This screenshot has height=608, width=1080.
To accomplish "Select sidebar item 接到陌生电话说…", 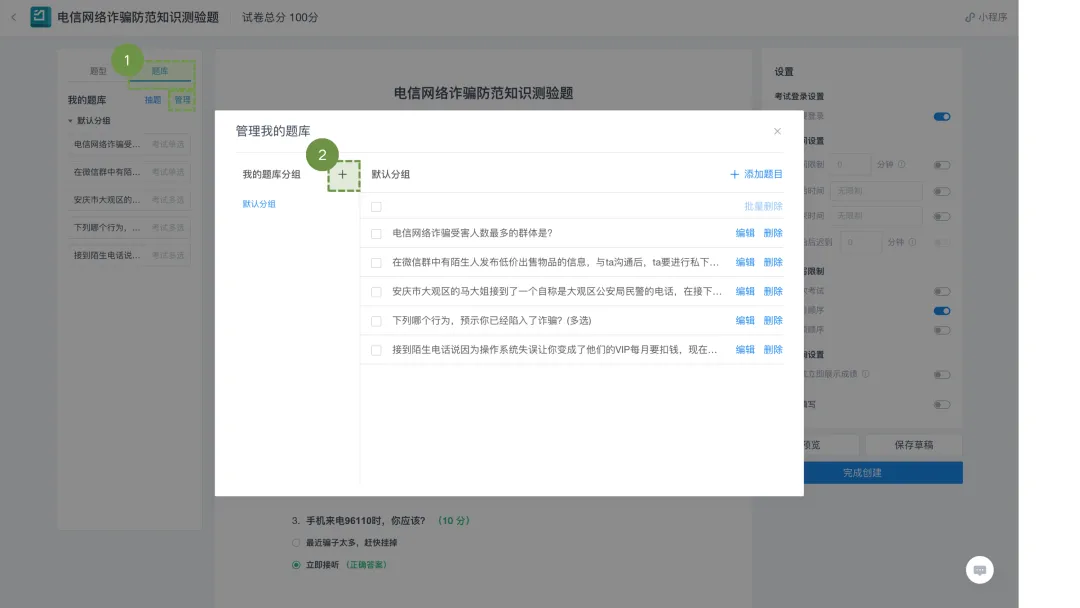I will 129,255.
